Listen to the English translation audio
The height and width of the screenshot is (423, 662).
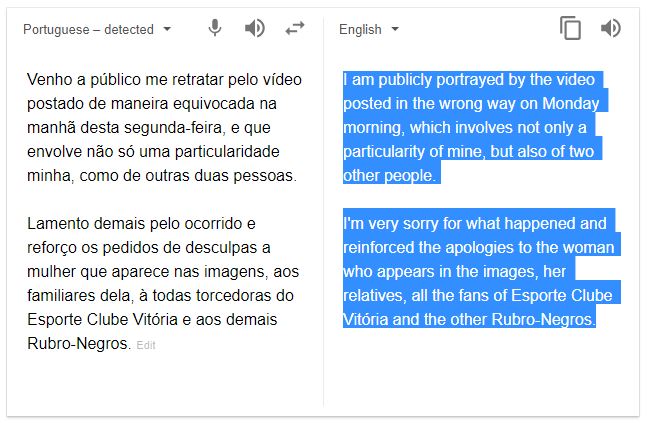click(x=610, y=28)
